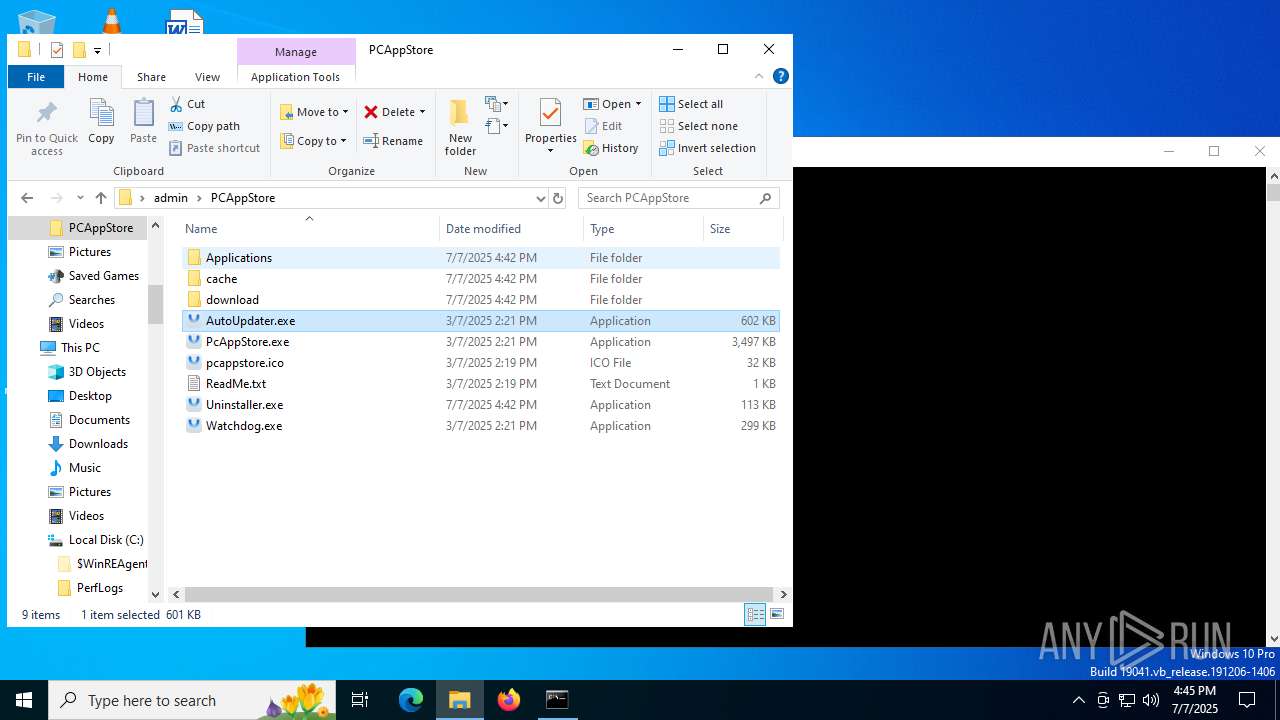Expand the Open dropdown arrow

(638, 104)
